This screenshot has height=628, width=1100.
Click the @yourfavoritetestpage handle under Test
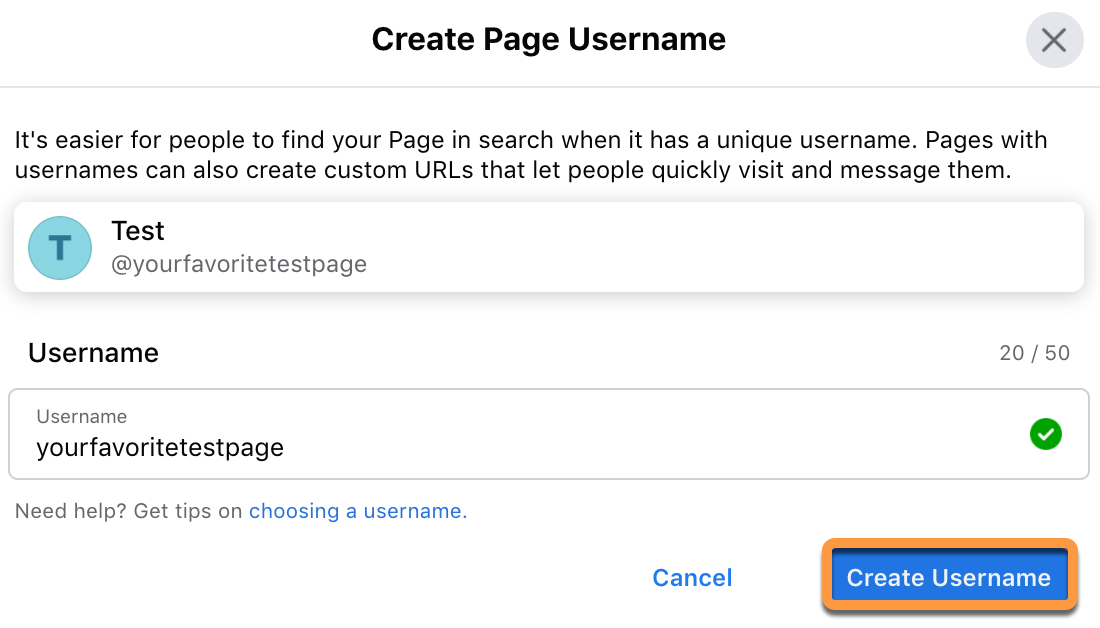coord(239,265)
